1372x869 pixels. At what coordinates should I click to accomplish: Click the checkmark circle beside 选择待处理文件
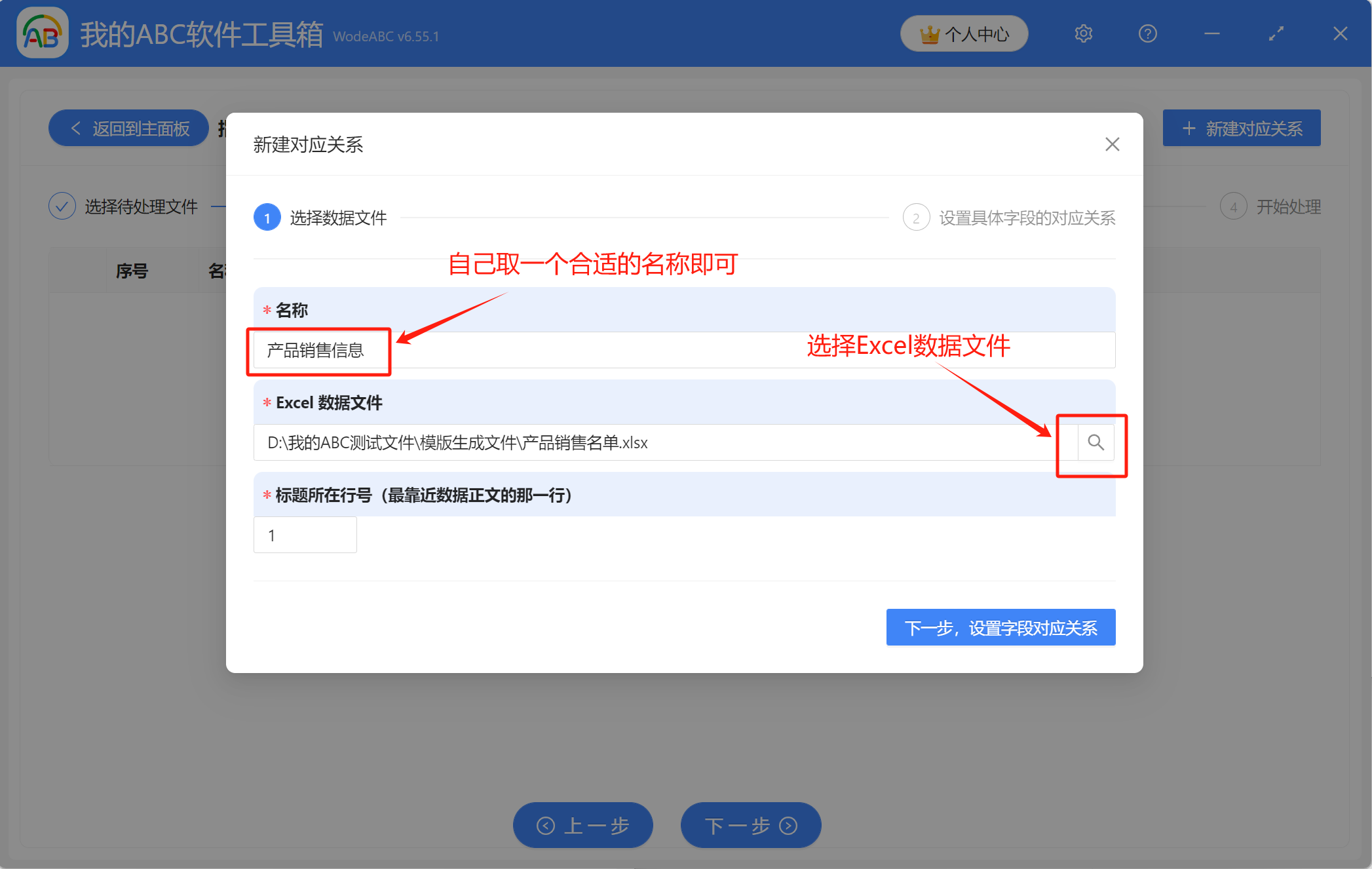[x=62, y=205]
